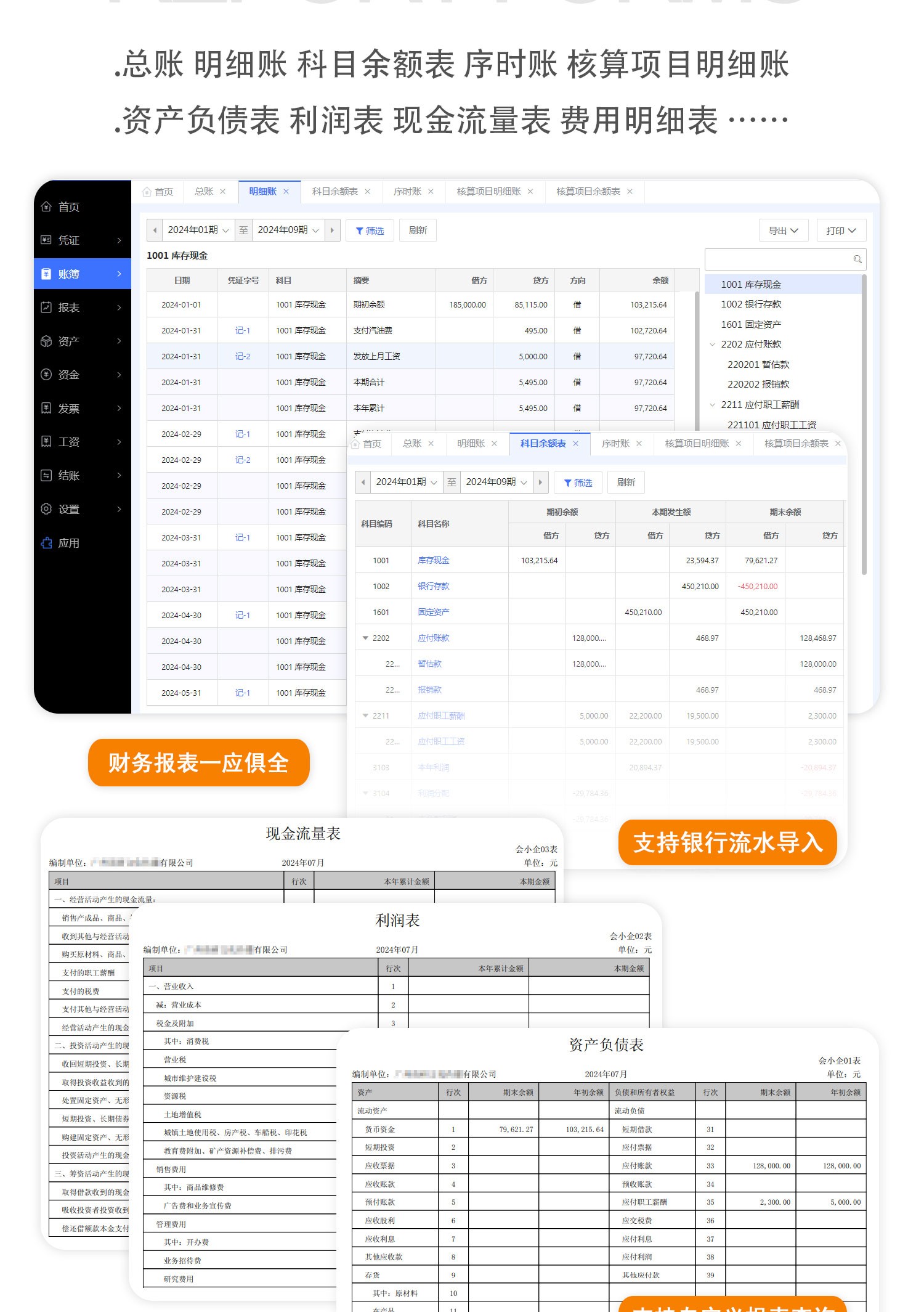
Task: Open the 2024年01期 start period dropdown
Action: click(198, 230)
